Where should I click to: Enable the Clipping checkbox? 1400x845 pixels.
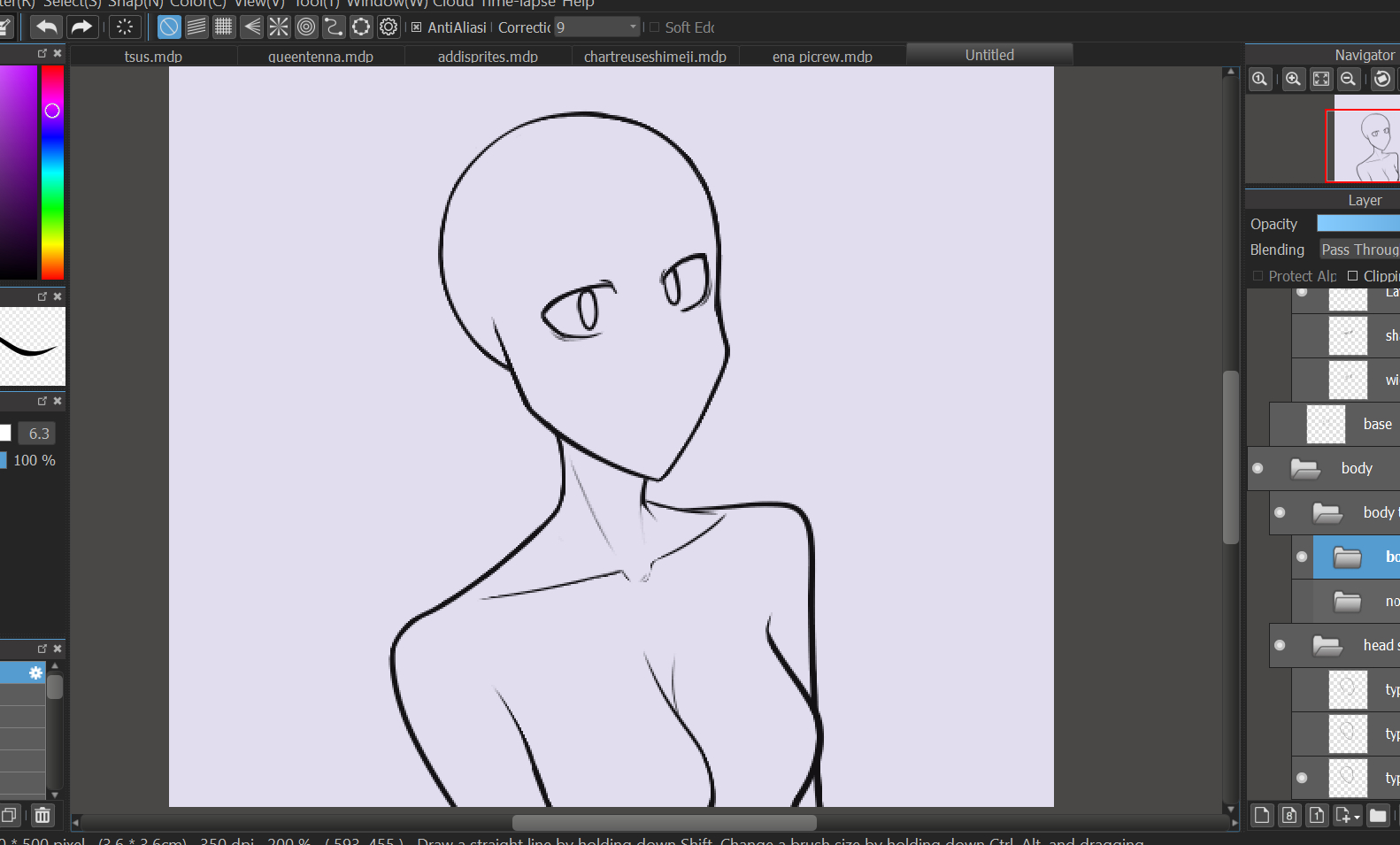[1352, 276]
